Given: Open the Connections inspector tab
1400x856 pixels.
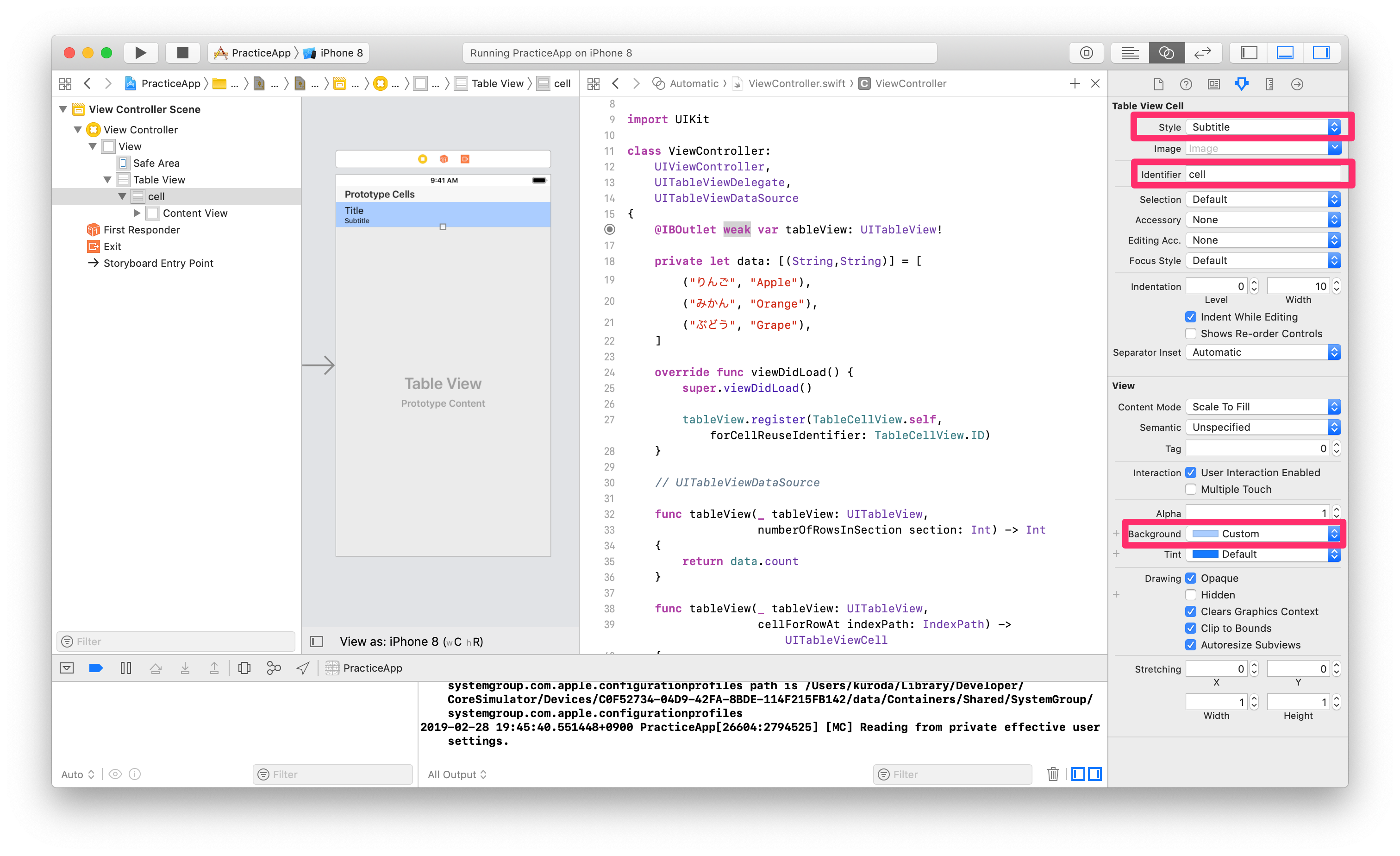Looking at the screenshot, I should coord(1297,84).
